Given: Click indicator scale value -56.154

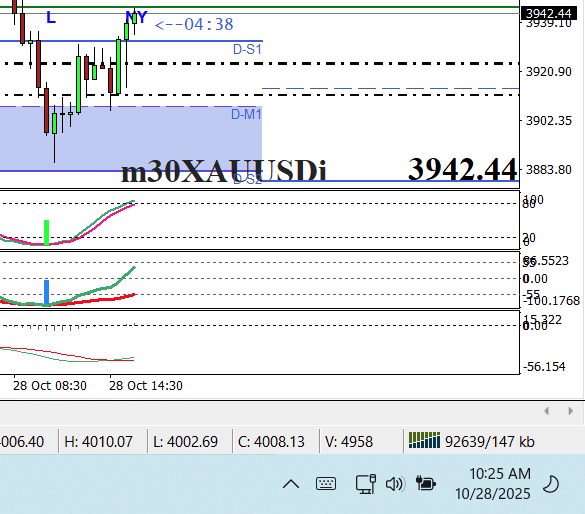Looking at the screenshot, I should [544, 367].
